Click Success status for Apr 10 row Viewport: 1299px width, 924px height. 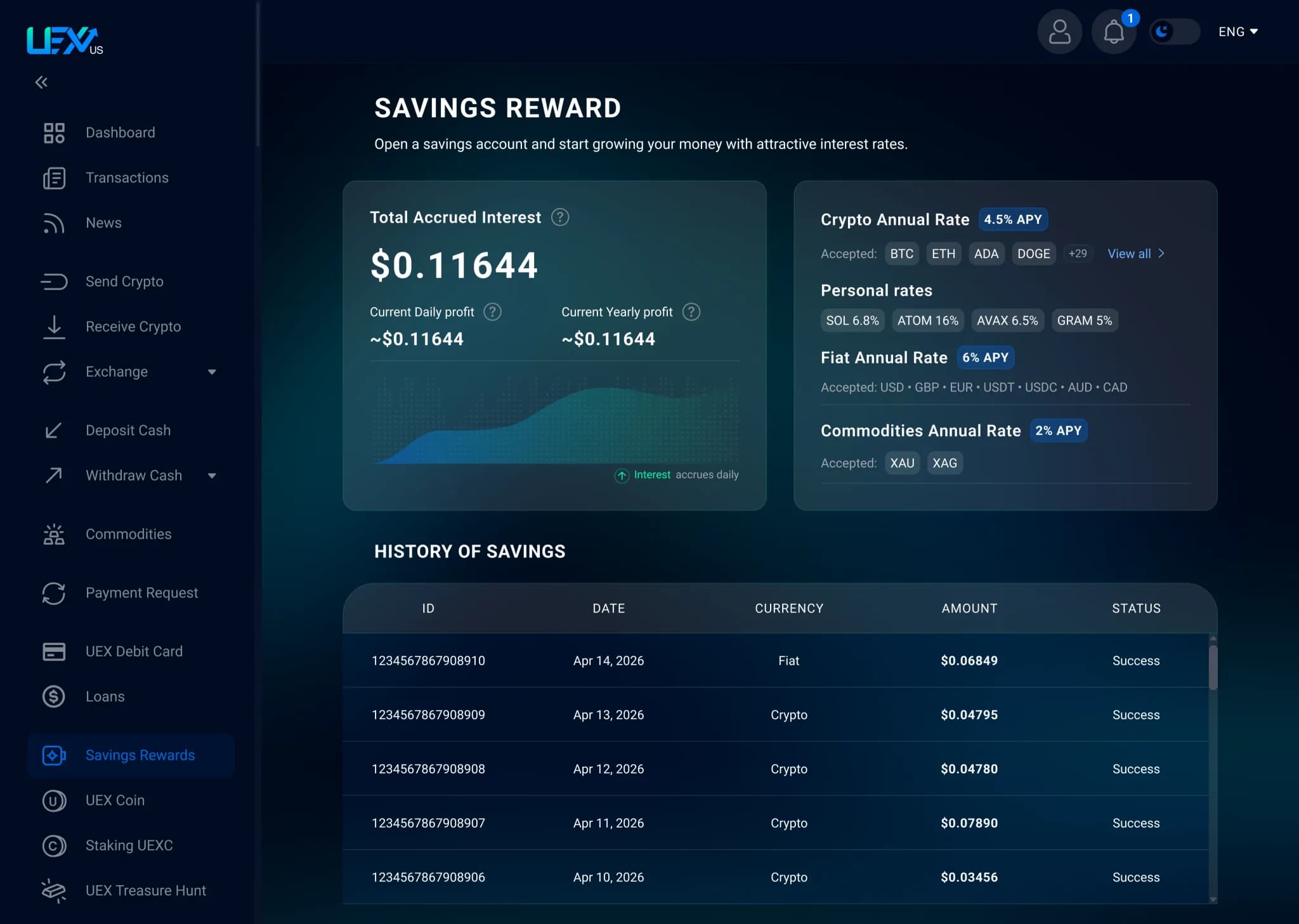point(1135,878)
